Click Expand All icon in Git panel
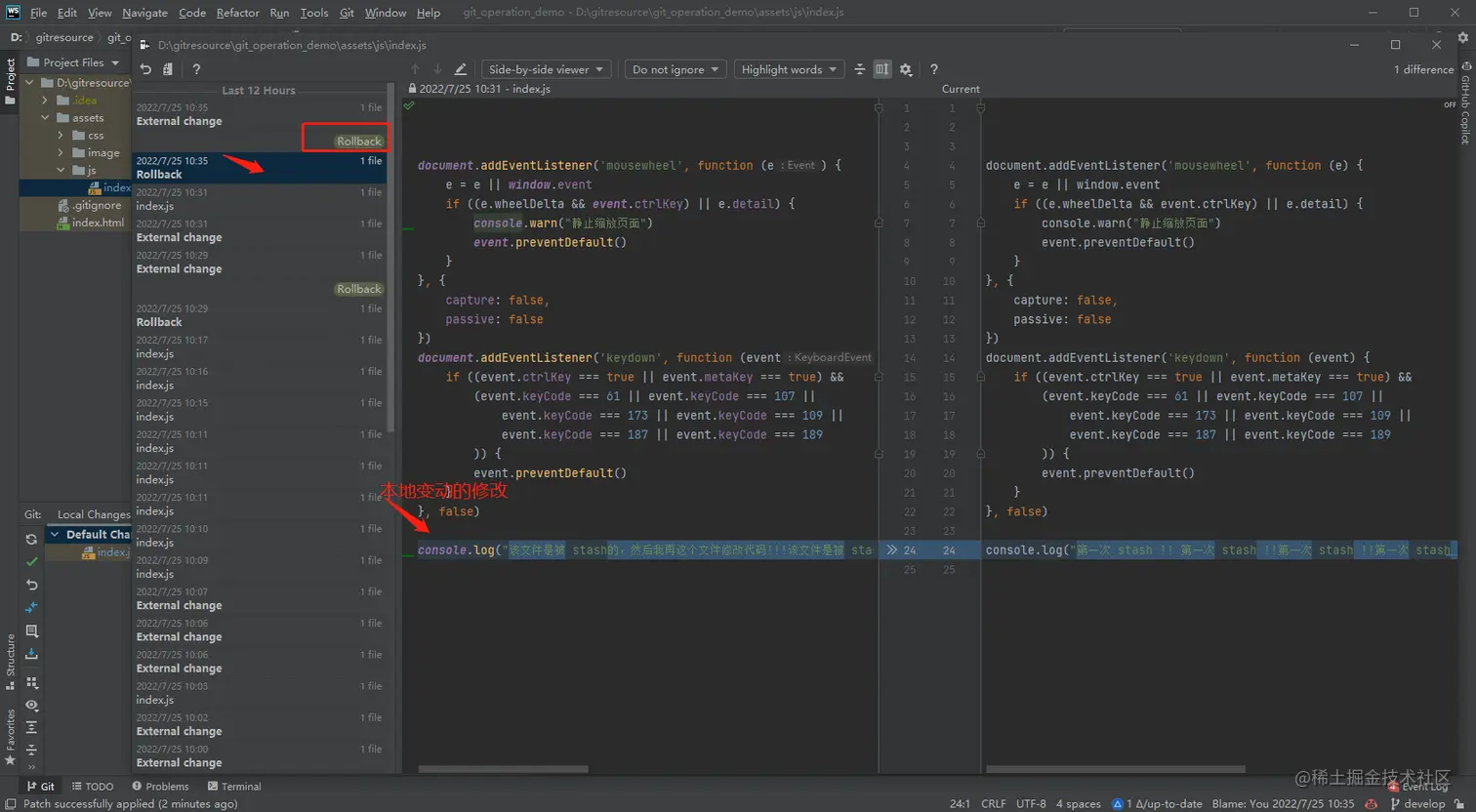This screenshot has height=812, width=1476. (31, 727)
